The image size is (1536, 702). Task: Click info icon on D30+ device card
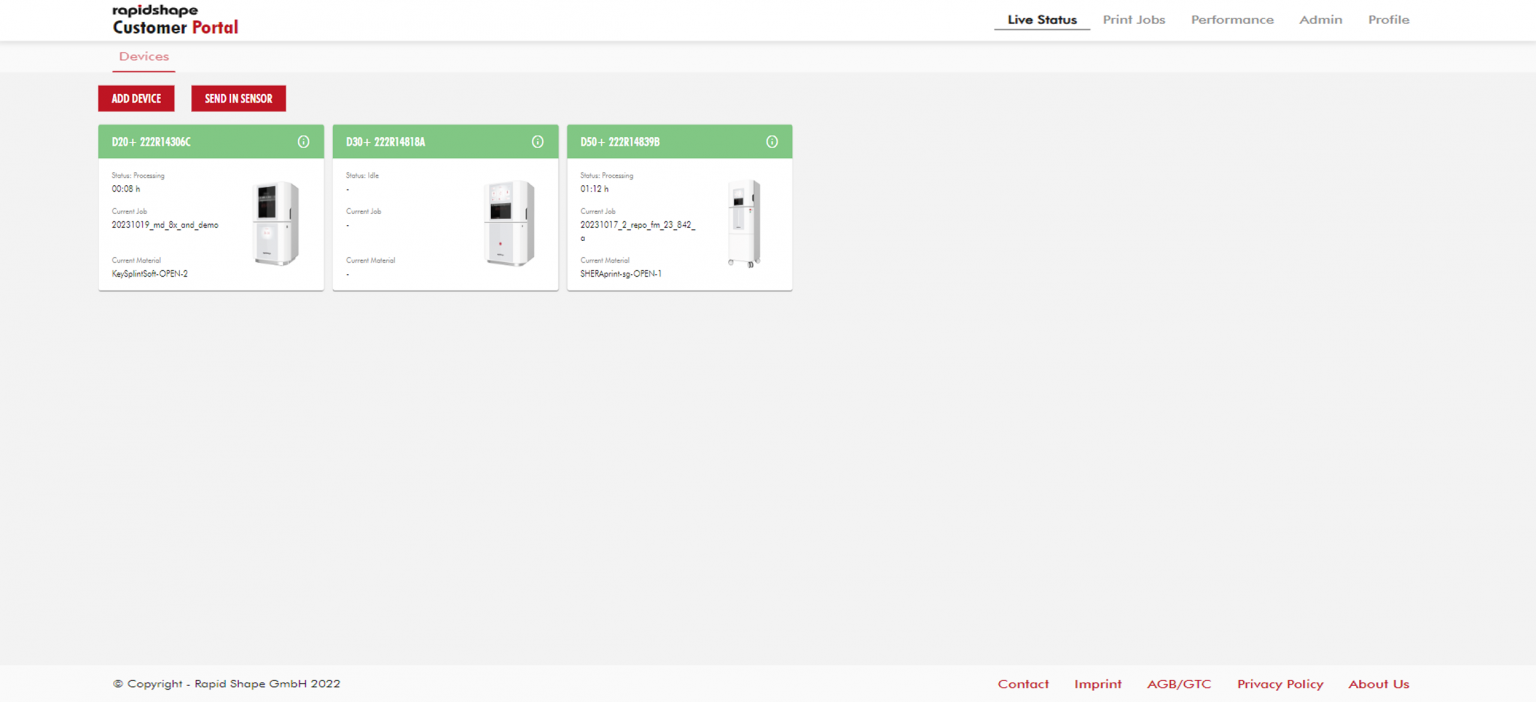coord(538,142)
